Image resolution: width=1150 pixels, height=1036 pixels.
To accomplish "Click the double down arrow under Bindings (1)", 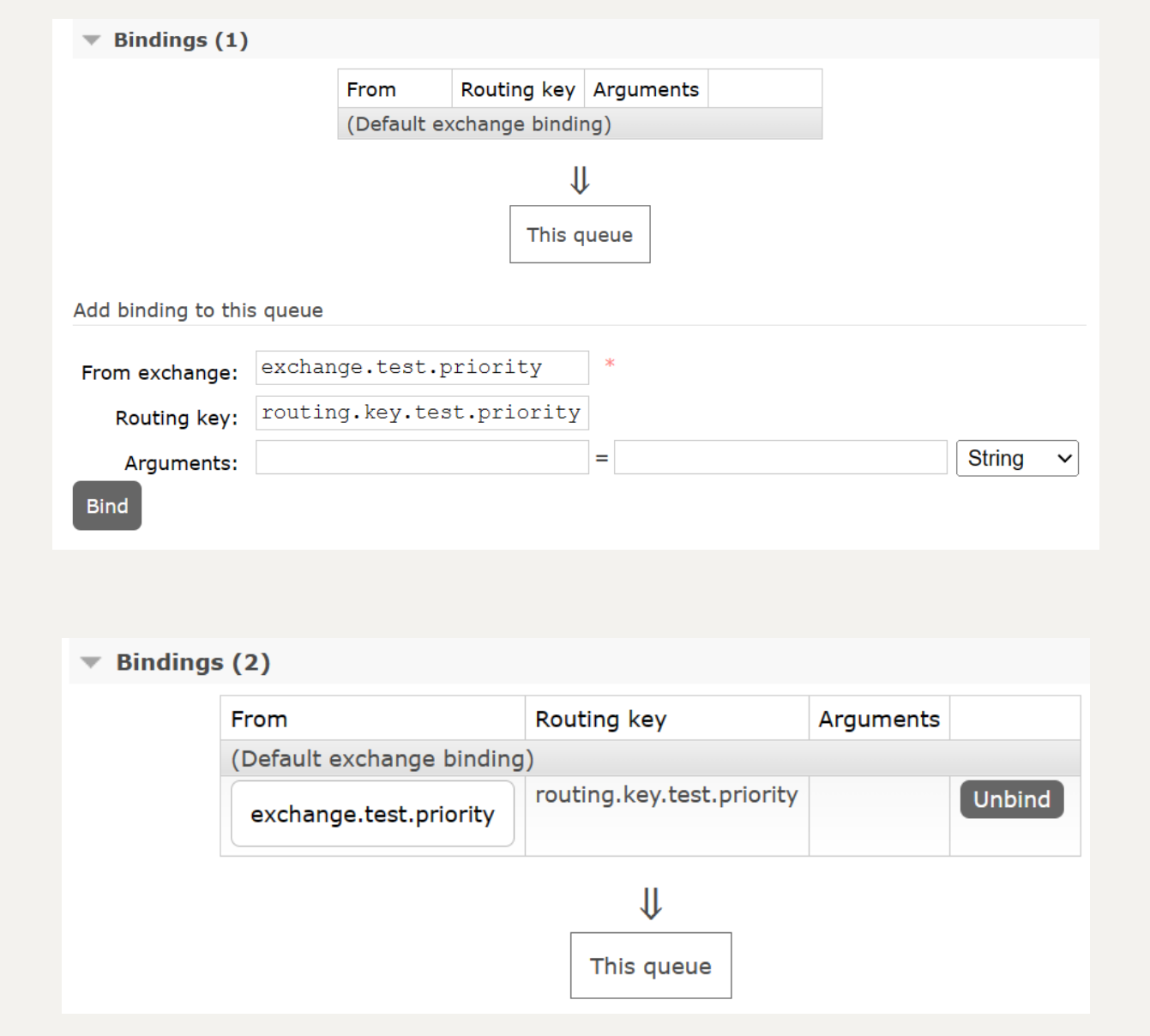I will [x=580, y=180].
